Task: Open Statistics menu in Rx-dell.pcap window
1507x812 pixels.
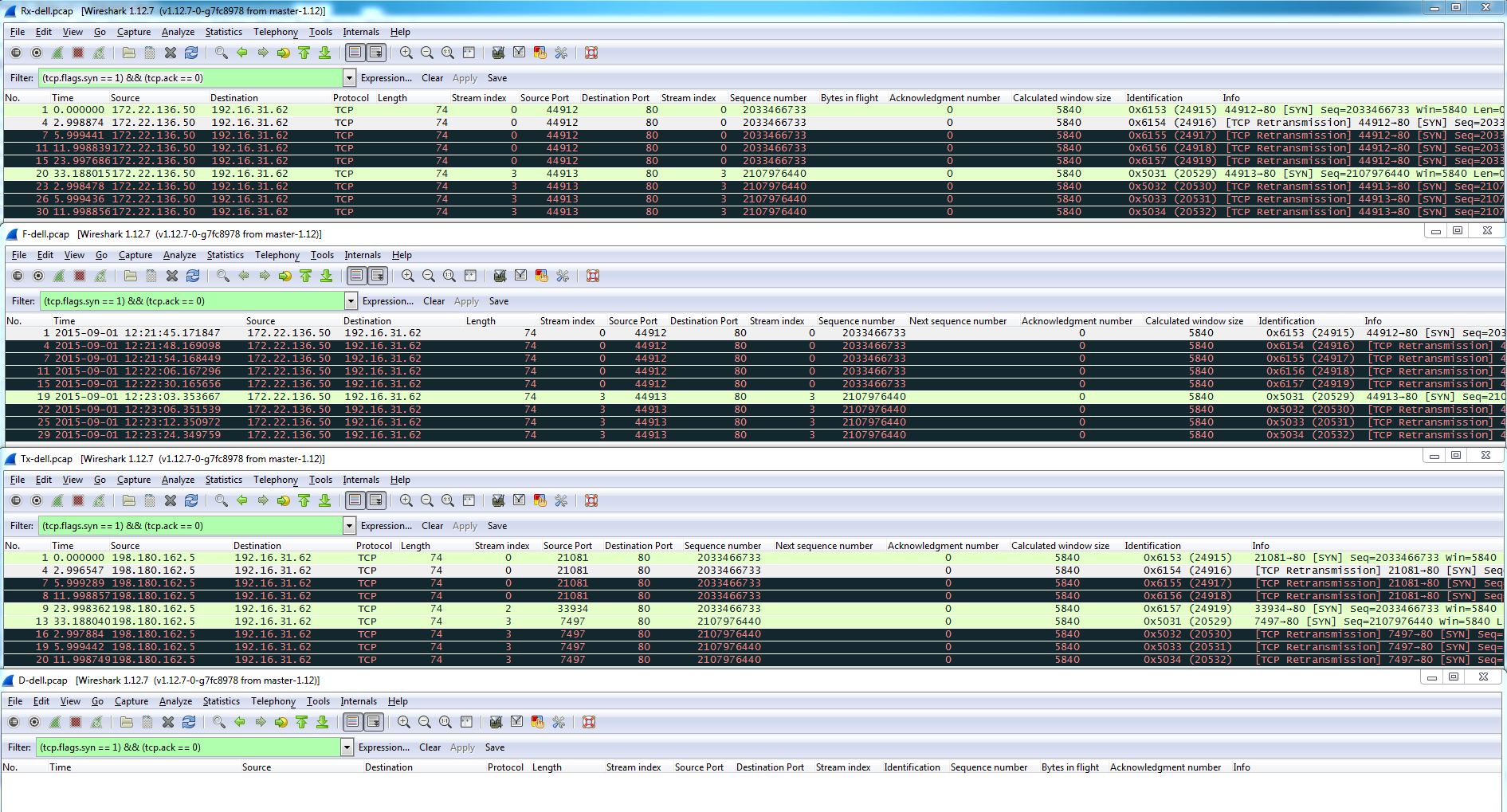Action: pos(223,32)
